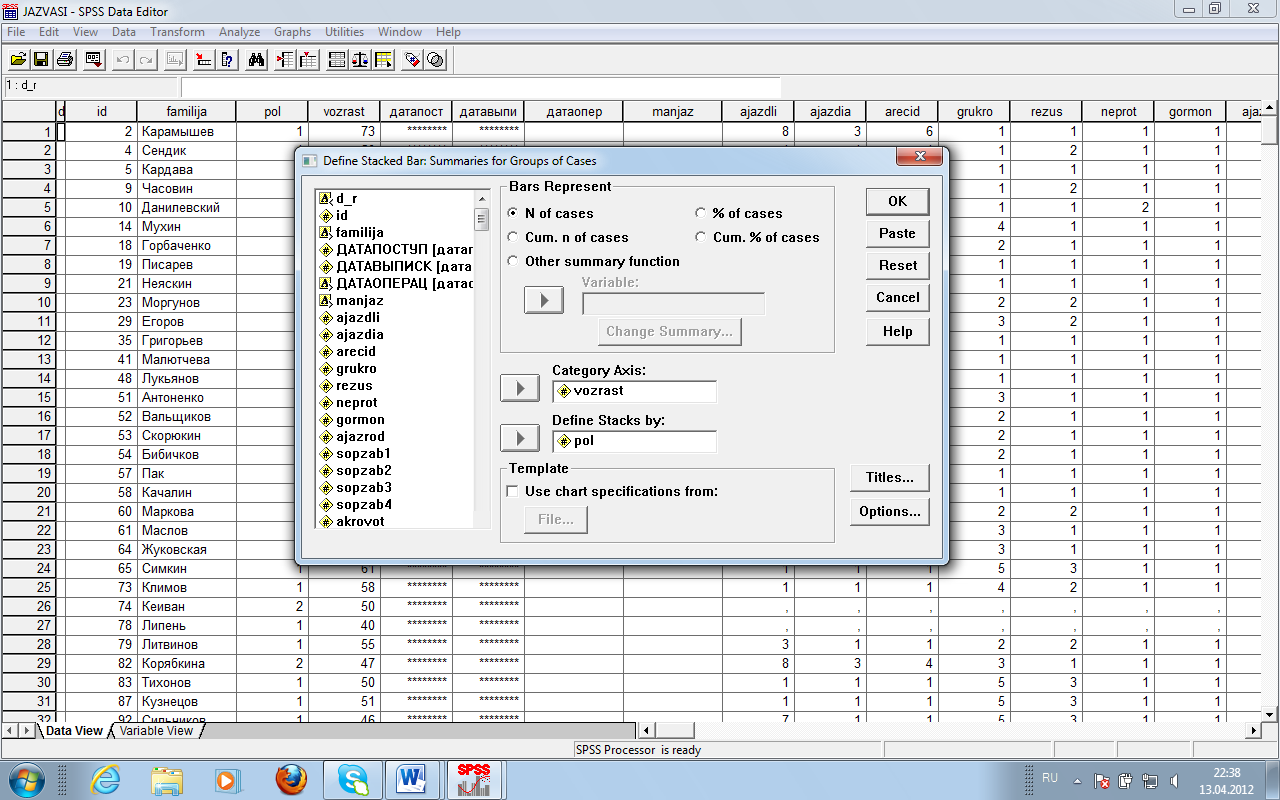Check Use chart specifications from checkbox

[x=513, y=491]
